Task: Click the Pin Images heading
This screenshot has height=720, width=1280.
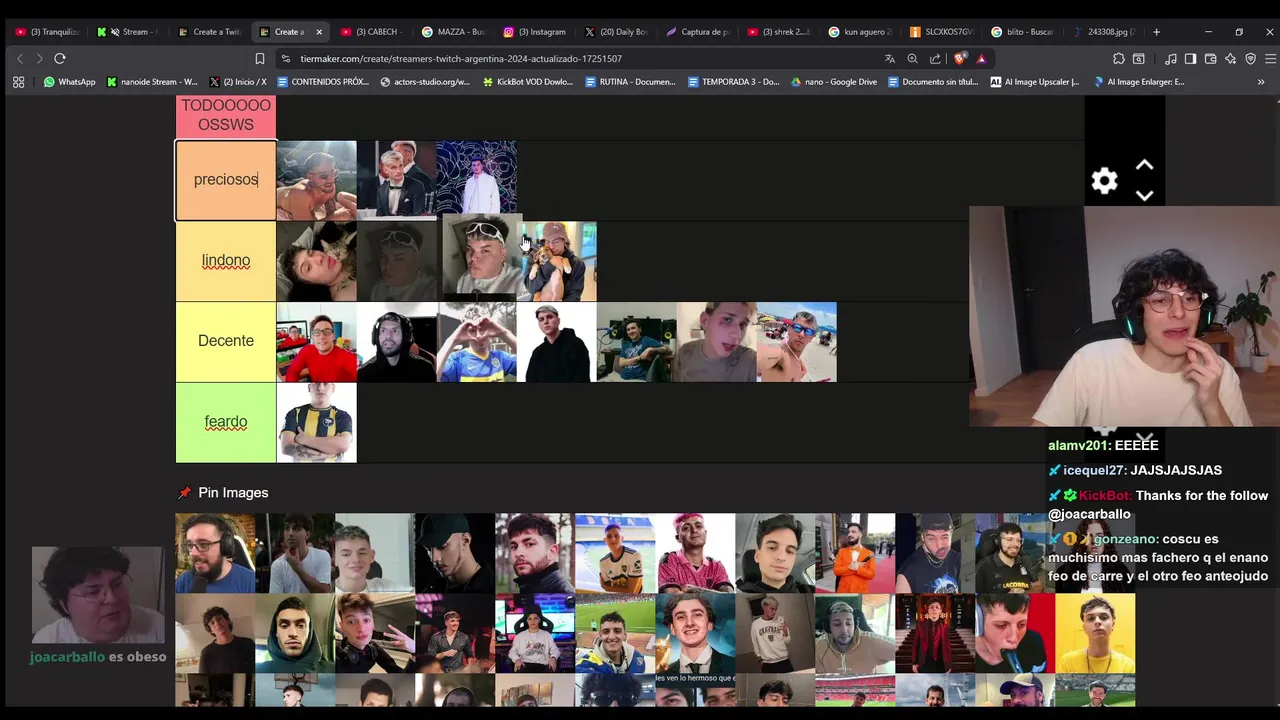Action: (x=233, y=492)
